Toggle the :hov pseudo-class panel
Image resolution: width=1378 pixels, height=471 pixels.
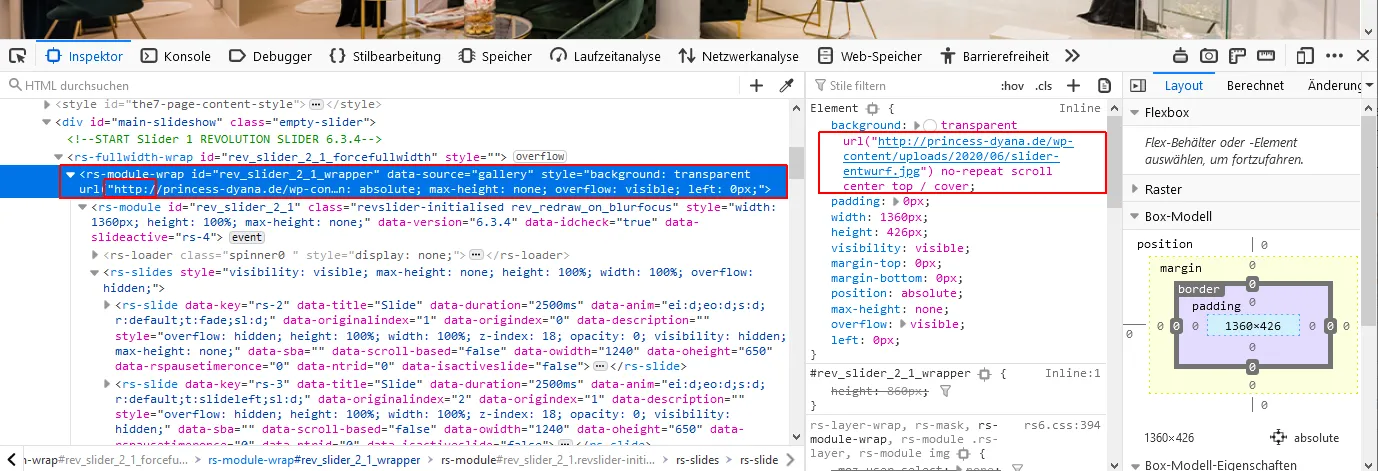click(x=1013, y=86)
